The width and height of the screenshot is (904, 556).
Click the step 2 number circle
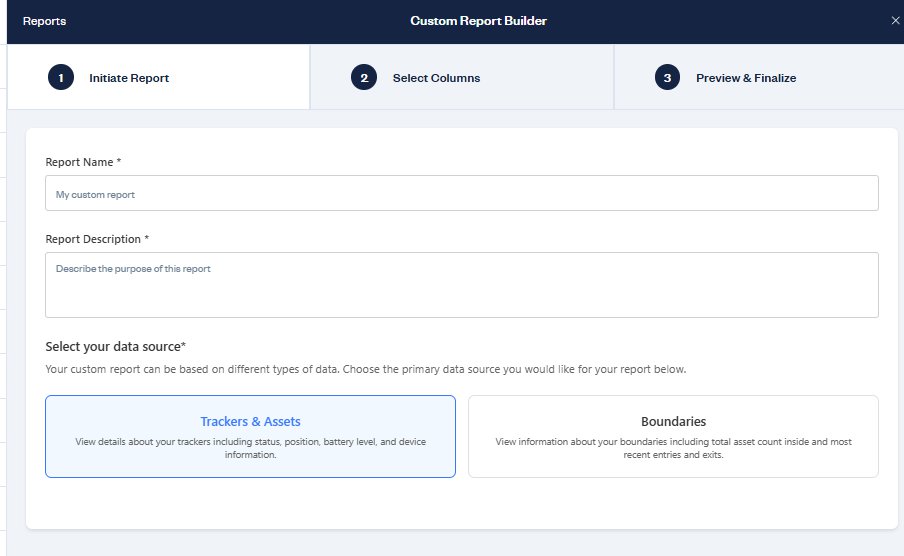click(364, 78)
